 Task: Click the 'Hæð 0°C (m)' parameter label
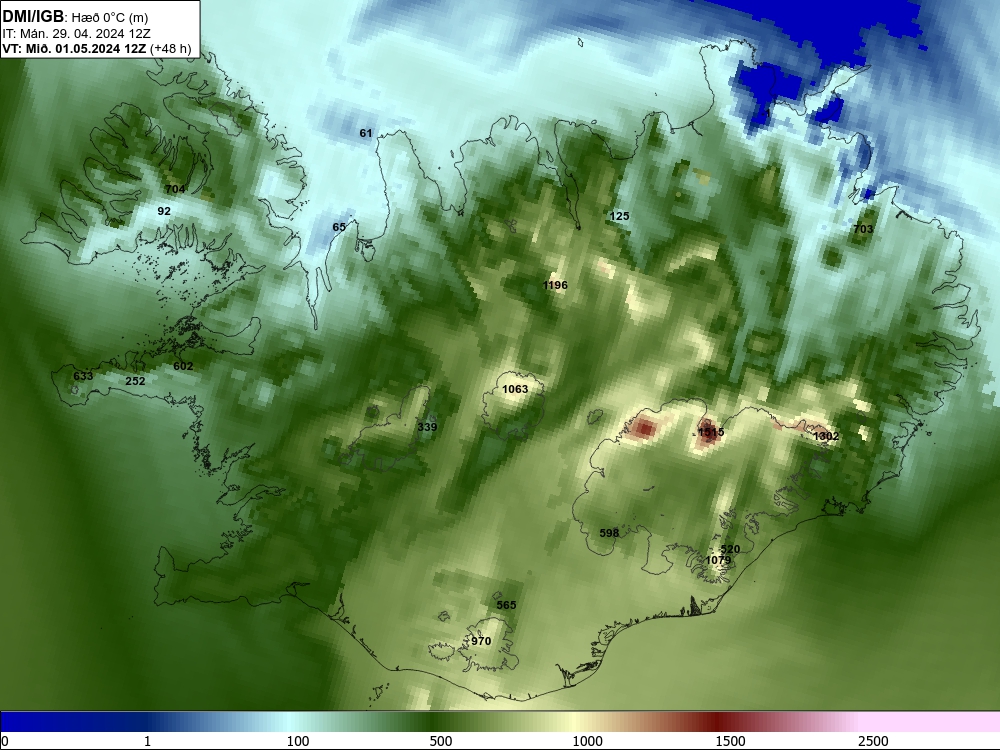(x=110, y=18)
